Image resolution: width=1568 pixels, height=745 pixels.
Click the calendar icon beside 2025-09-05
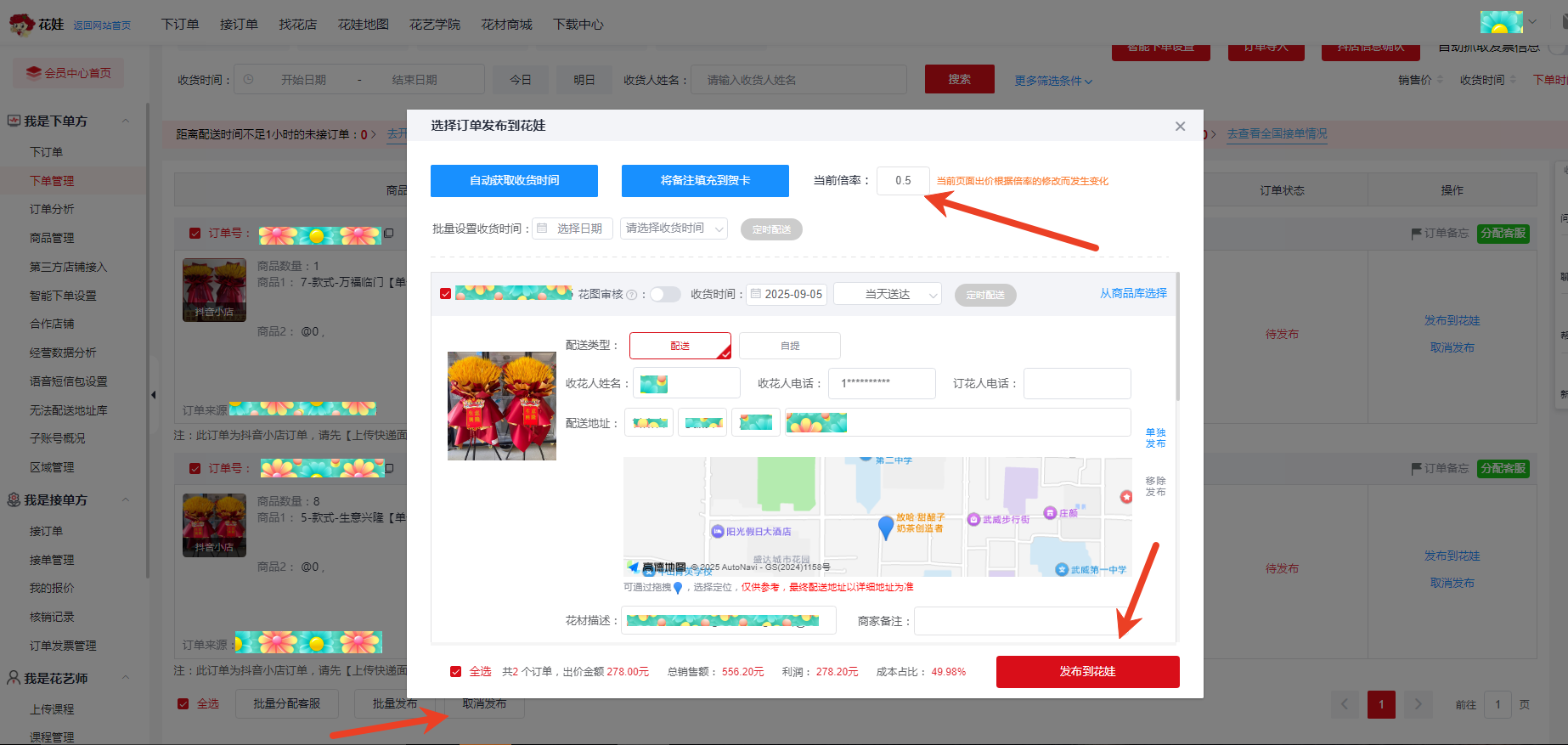(x=756, y=294)
